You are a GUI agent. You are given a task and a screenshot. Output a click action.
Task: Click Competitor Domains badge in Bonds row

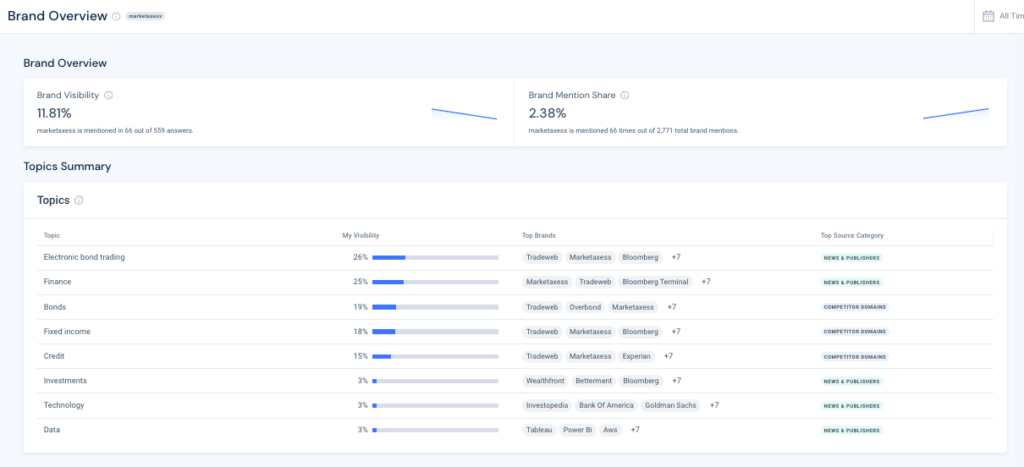tap(855, 307)
